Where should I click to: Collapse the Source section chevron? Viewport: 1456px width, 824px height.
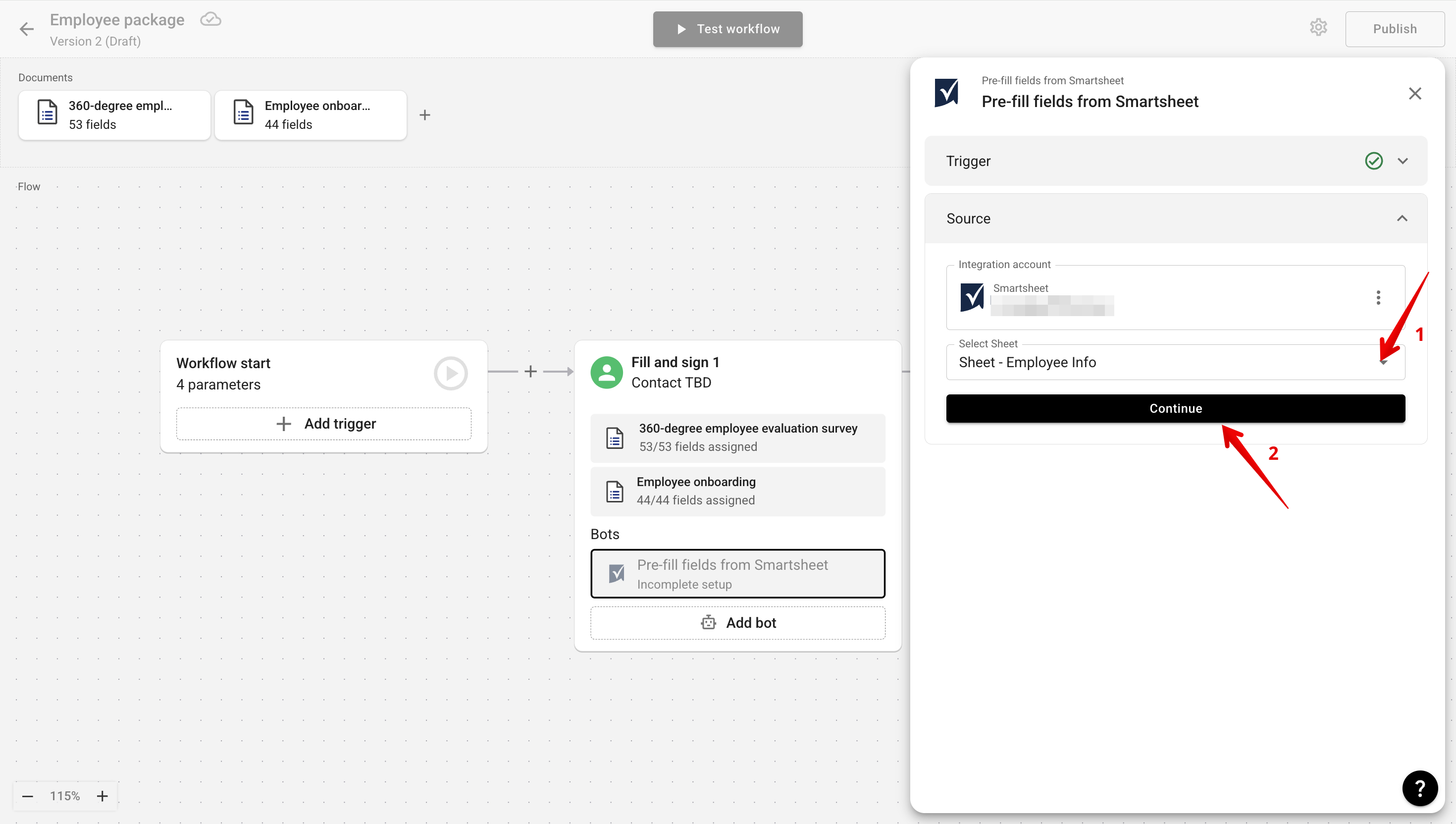(1402, 219)
